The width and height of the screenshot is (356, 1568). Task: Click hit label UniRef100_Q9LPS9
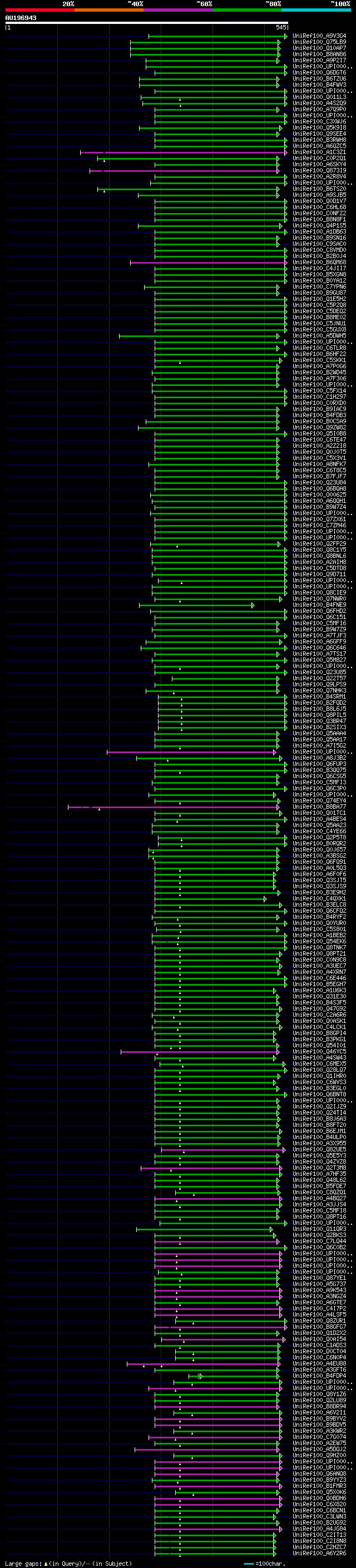(319, 685)
